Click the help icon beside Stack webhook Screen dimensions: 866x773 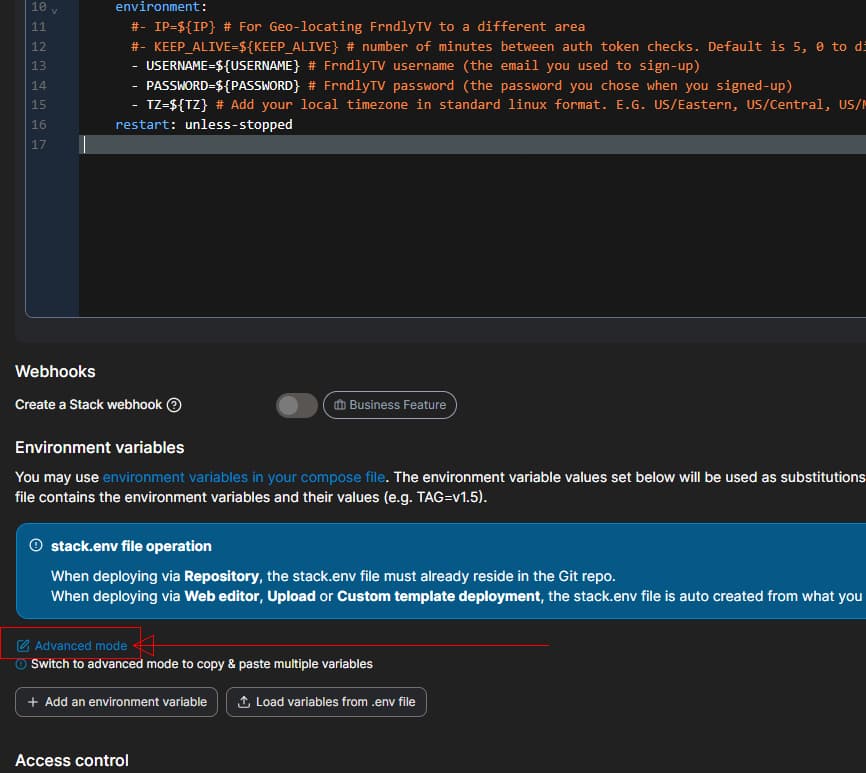tap(174, 405)
